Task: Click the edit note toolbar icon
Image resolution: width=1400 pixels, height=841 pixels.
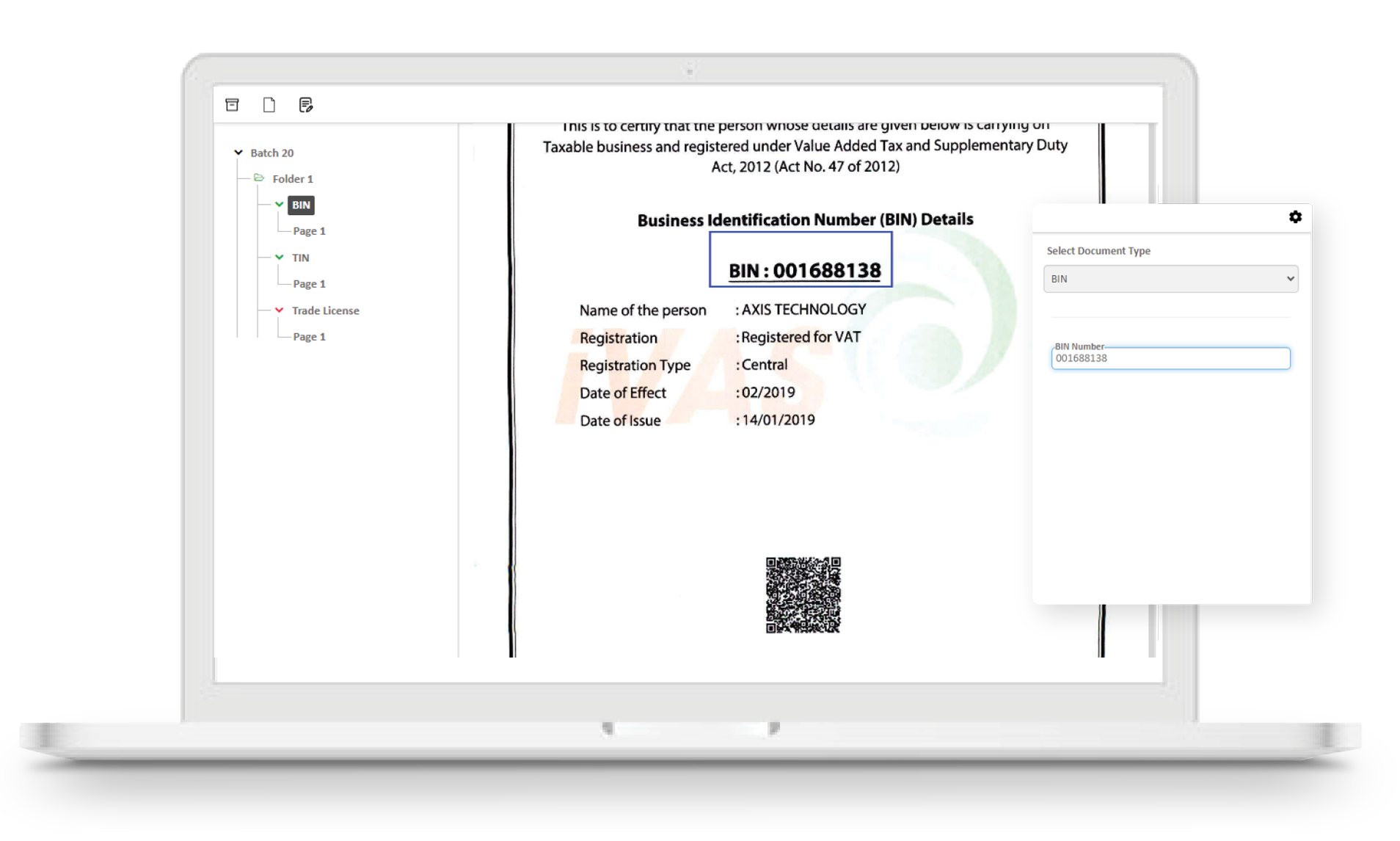Action: pyautogui.click(x=306, y=105)
